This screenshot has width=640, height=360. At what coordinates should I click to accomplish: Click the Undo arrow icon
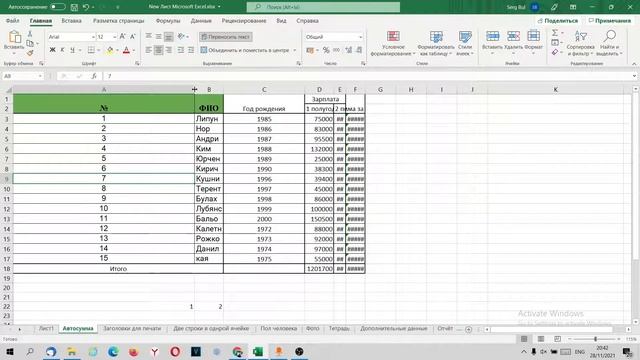pos(86,7)
